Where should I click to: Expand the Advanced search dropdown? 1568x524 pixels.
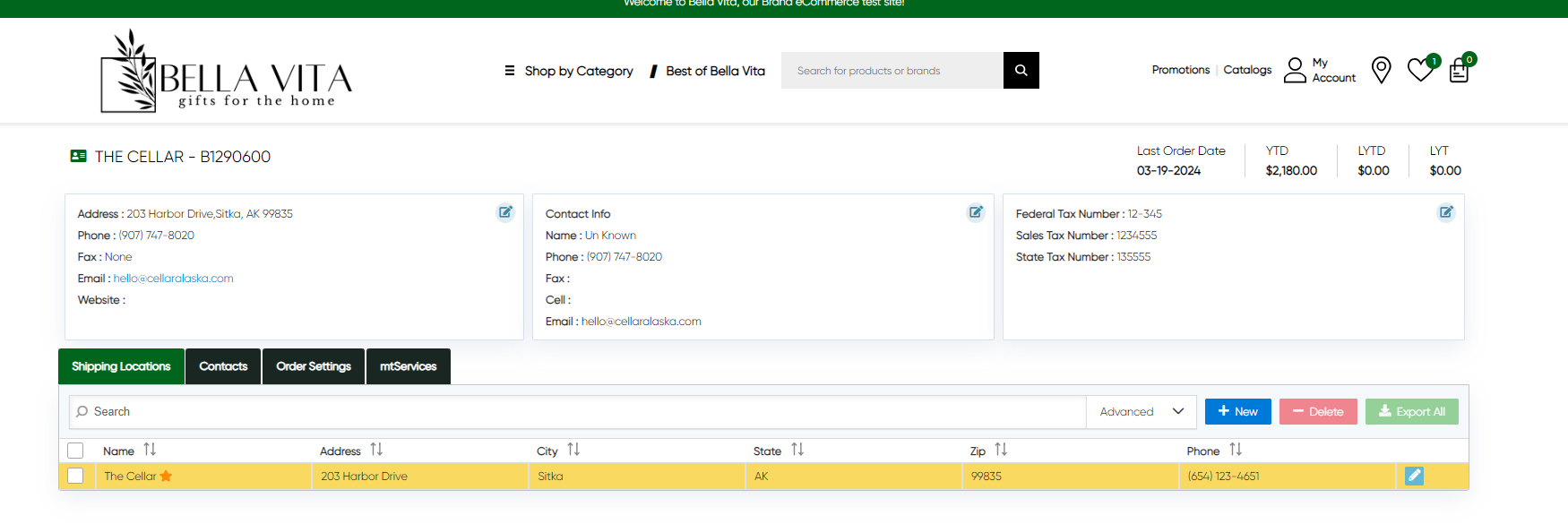[1142, 412]
